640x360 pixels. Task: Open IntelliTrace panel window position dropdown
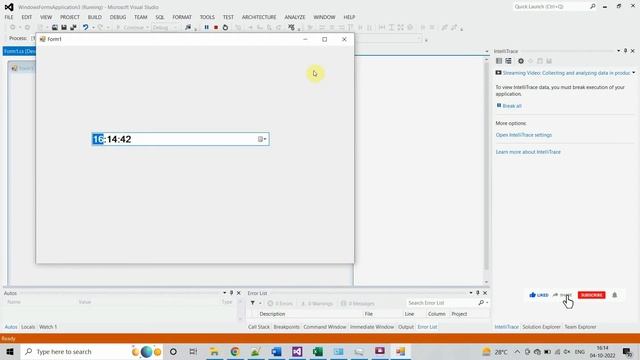618,51
